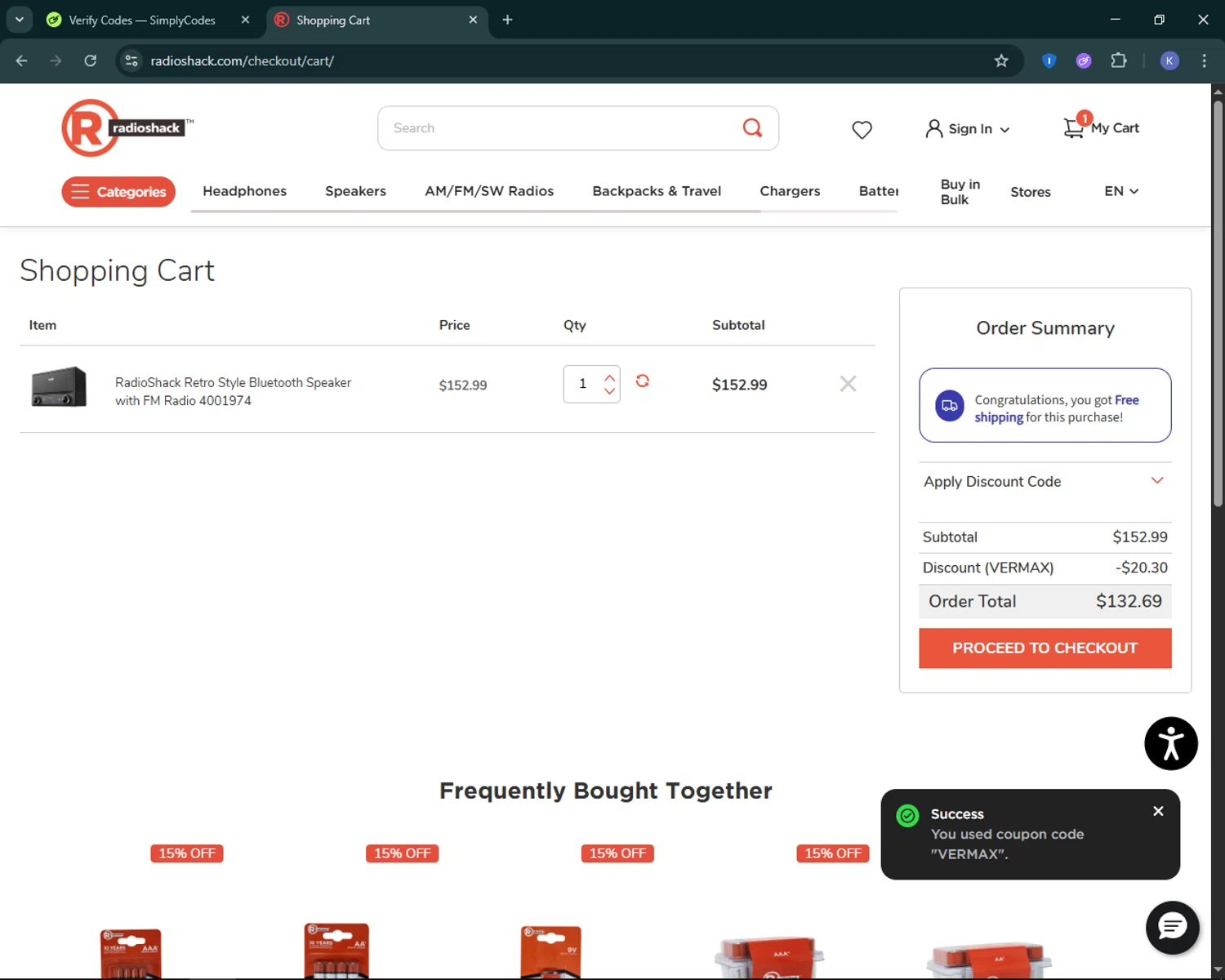Click the purple extension icon
The width and height of the screenshot is (1225, 980).
point(1084,60)
